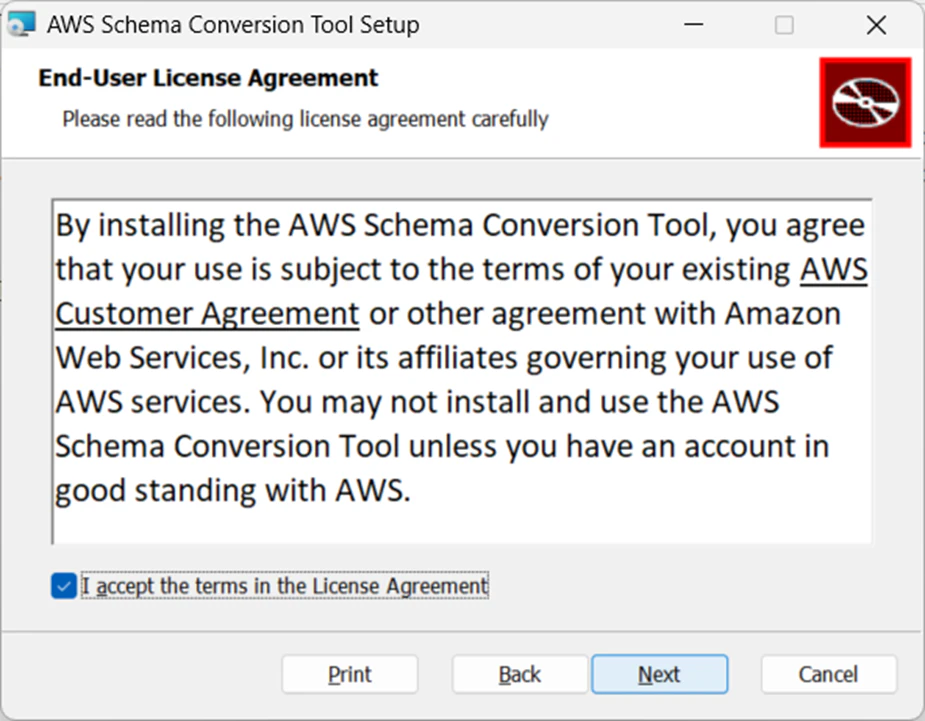Click the red disc installer logo
This screenshot has height=721, width=925.
coord(865,103)
